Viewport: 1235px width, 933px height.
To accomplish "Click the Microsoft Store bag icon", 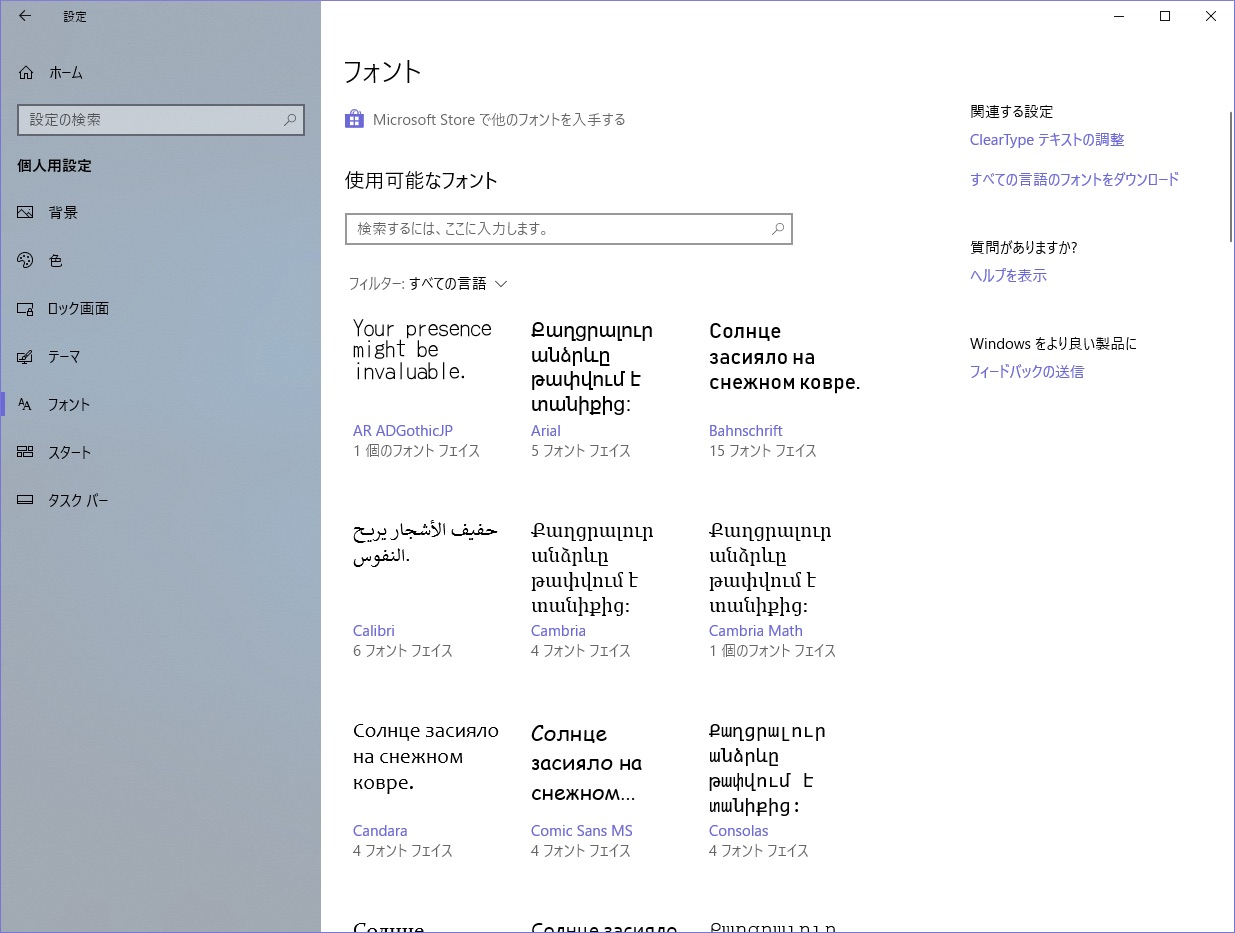I will 354,120.
